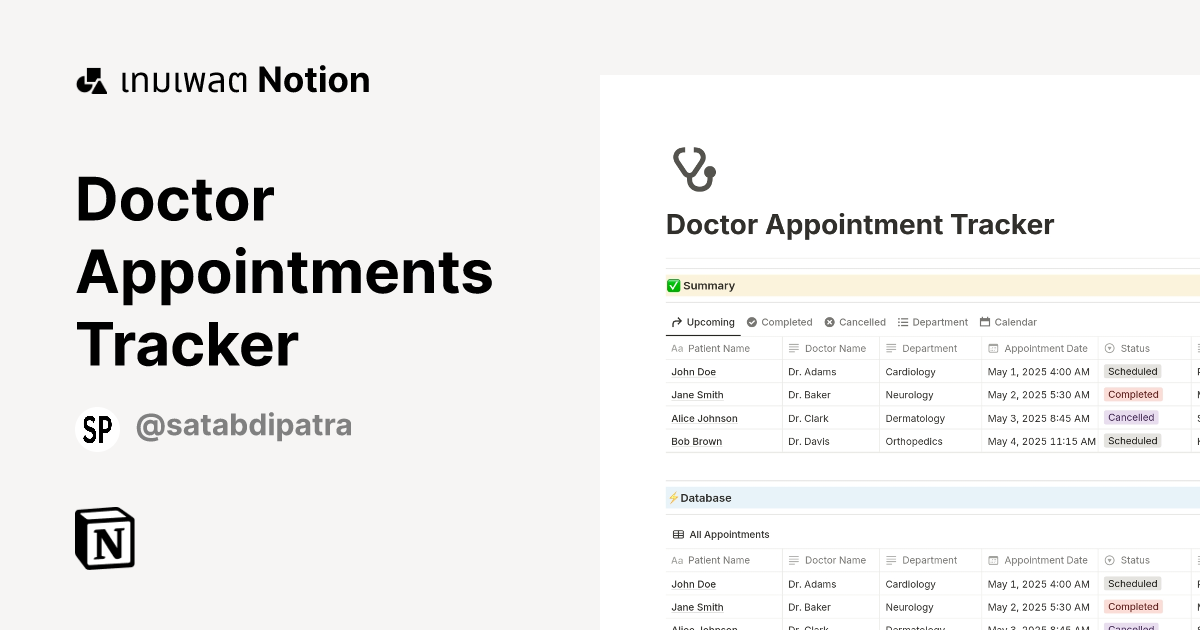The image size is (1200, 630).
Task: Click the green checkbox in the Summary callout
Action: tap(675, 285)
